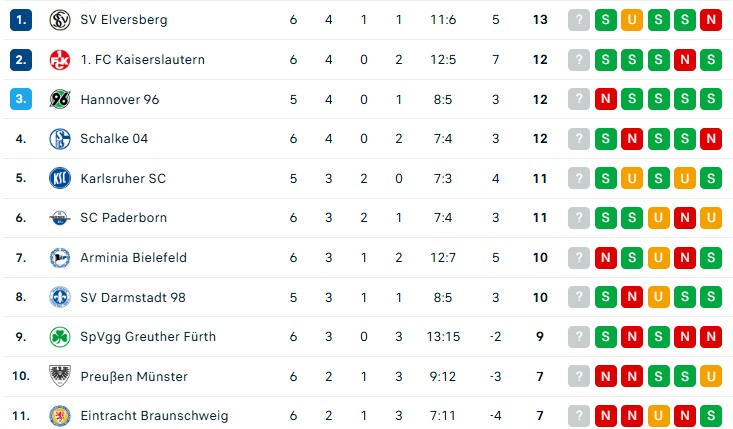Click Hannover 96's red N form badge
Screen dimensions: 733x429
coord(606,99)
